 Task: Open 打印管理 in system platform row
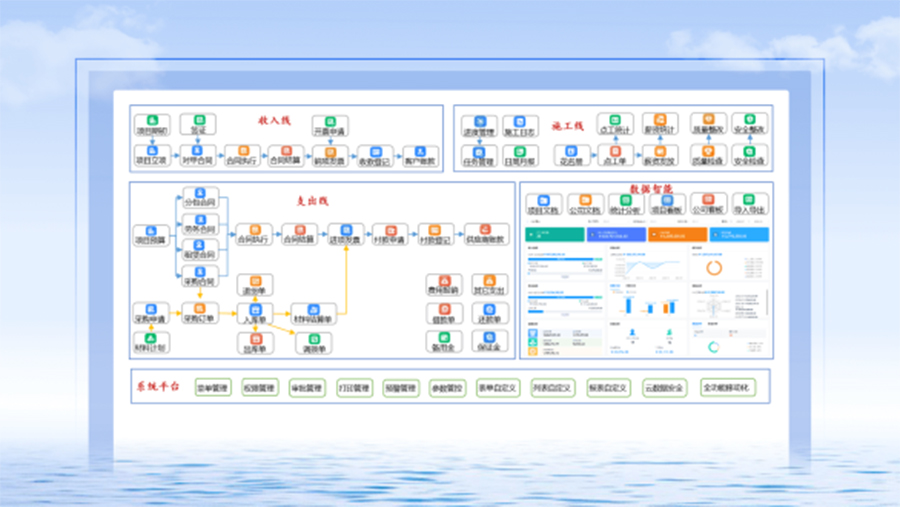point(354,387)
